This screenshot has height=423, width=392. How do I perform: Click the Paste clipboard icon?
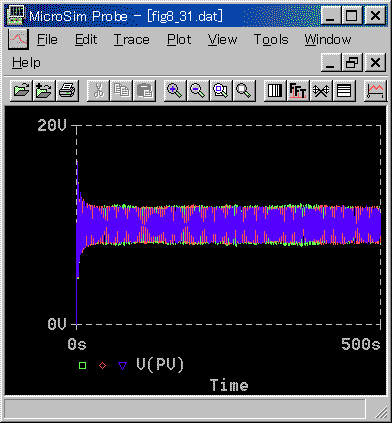144,90
